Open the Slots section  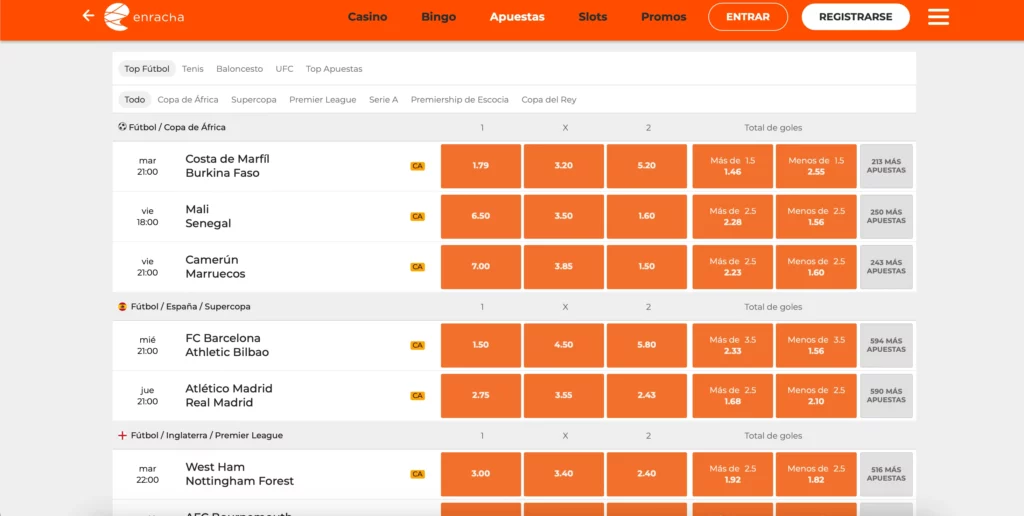coord(592,17)
